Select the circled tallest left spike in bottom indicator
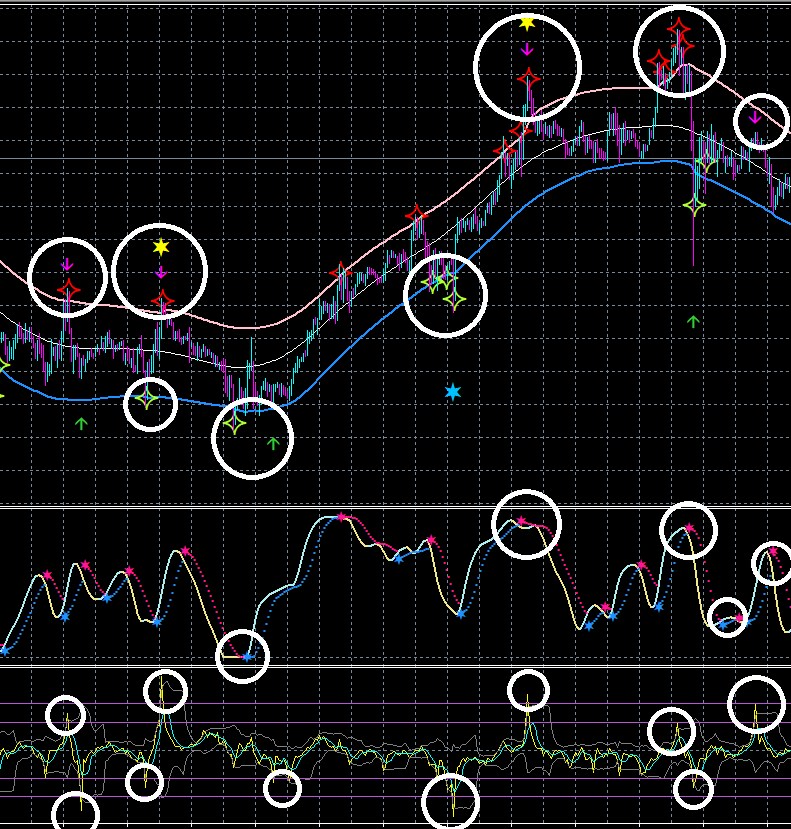Image resolution: width=791 pixels, height=829 pixels. 165,692
